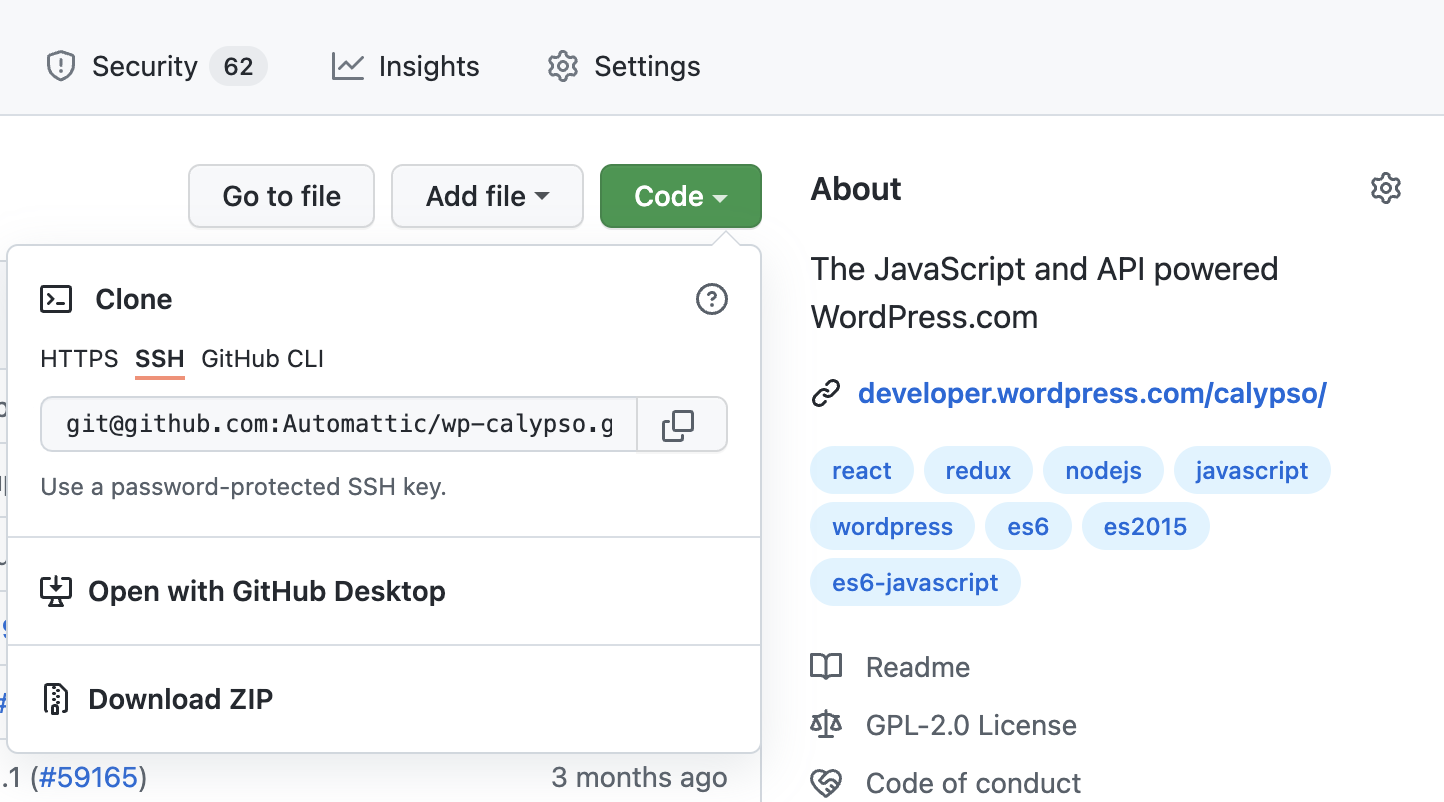Click the SSH clone URL field
Image resolution: width=1444 pixels, height=802 pixels.
tap(339, 425)
